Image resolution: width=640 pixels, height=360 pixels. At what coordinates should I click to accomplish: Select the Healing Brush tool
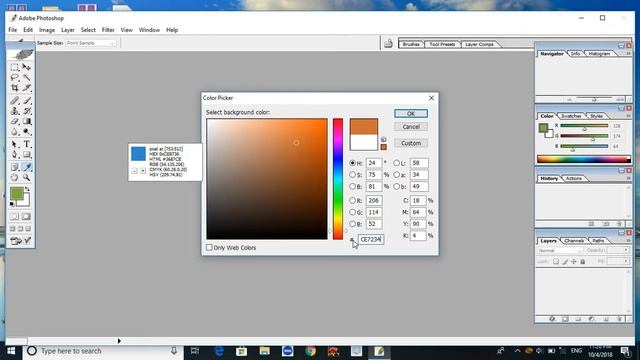15,100
